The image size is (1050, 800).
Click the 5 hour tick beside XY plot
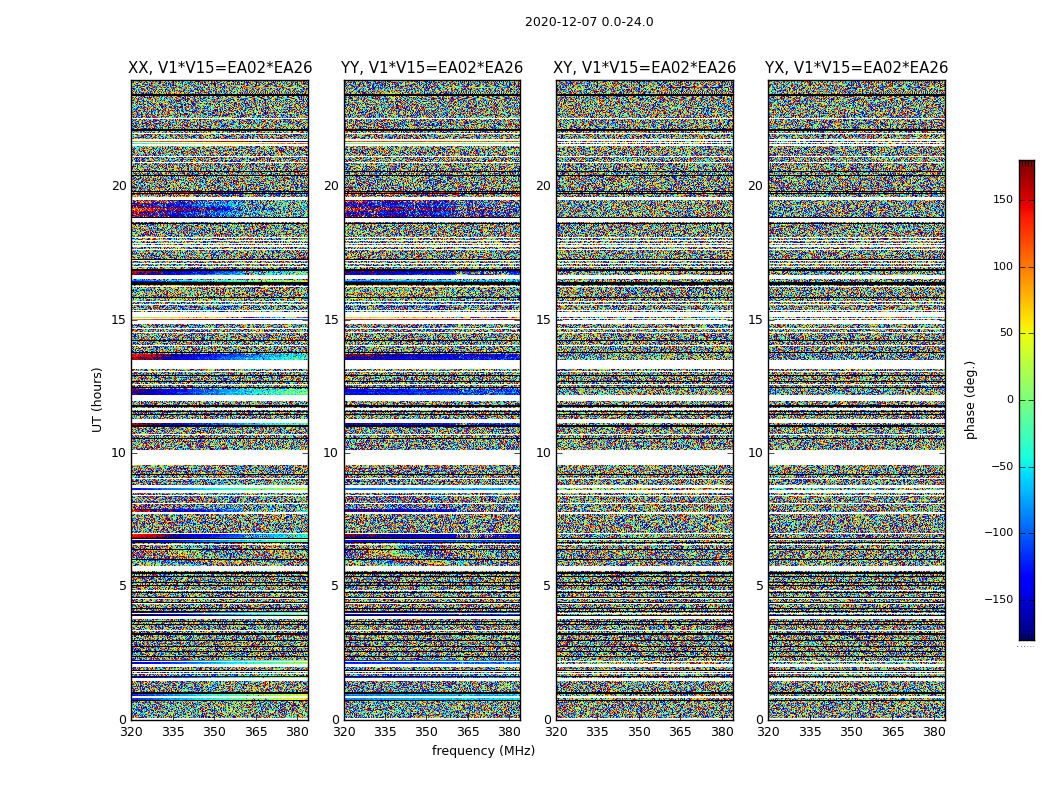tap(546, 586)
